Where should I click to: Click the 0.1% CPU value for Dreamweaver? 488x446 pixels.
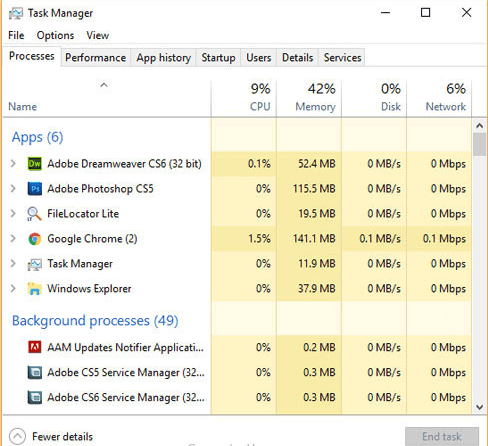coord(259,164)
